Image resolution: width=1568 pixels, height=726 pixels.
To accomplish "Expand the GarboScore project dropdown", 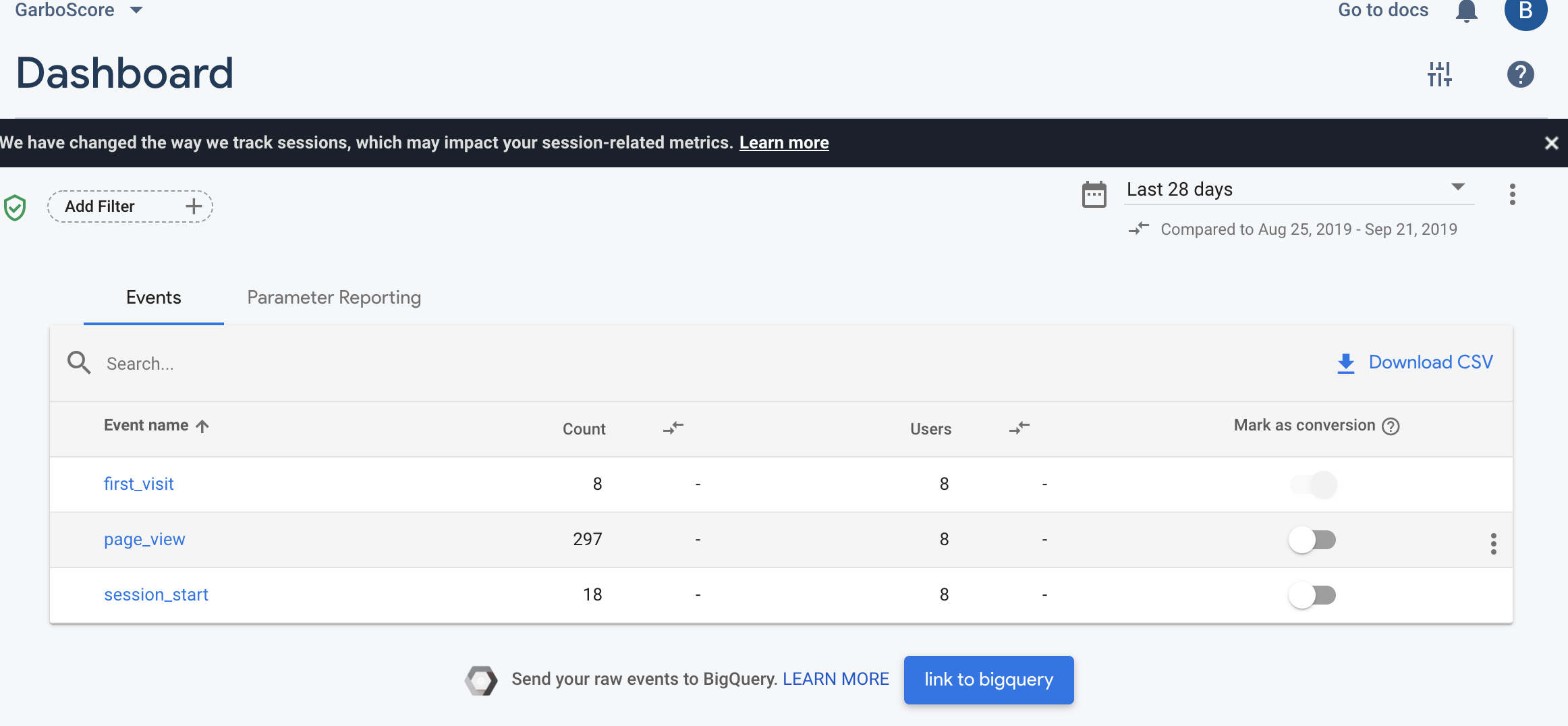I will coord(136,10).
